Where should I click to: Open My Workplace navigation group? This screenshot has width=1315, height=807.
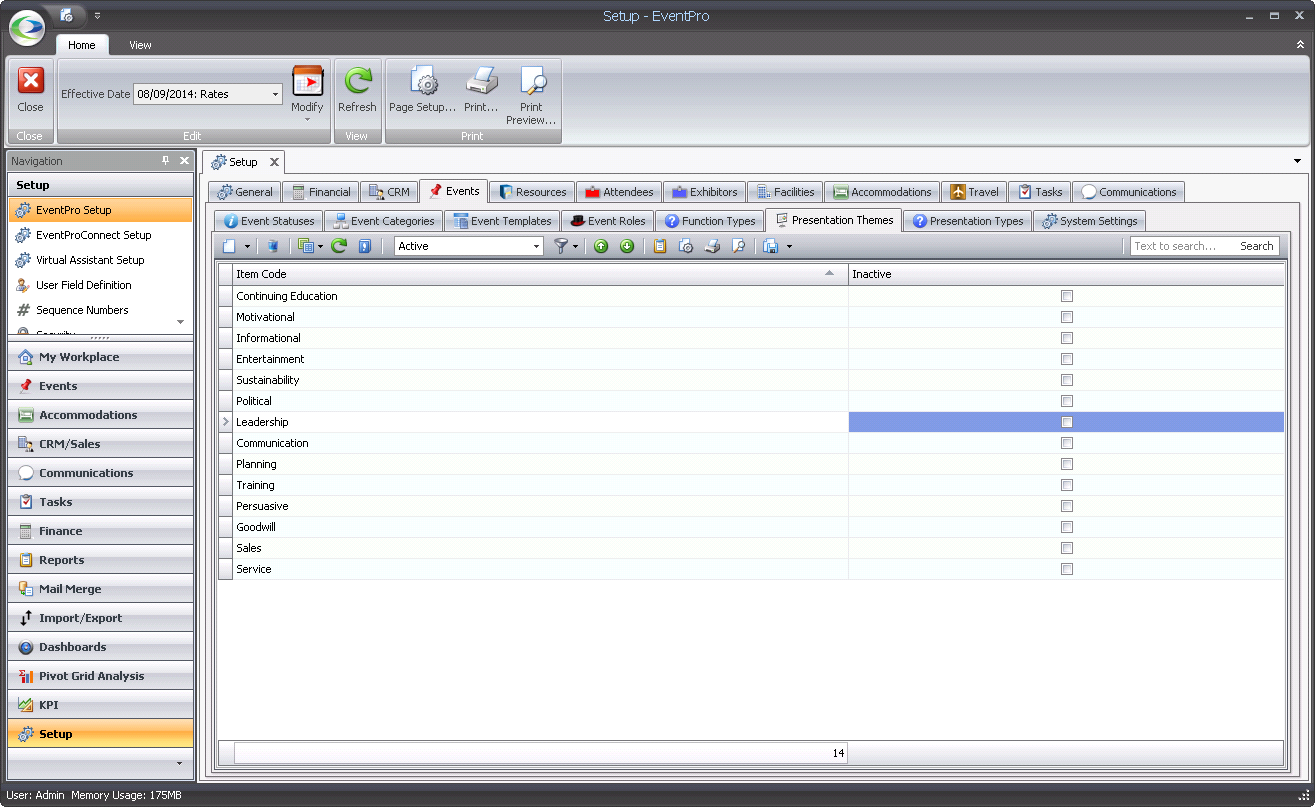point(100,357)
